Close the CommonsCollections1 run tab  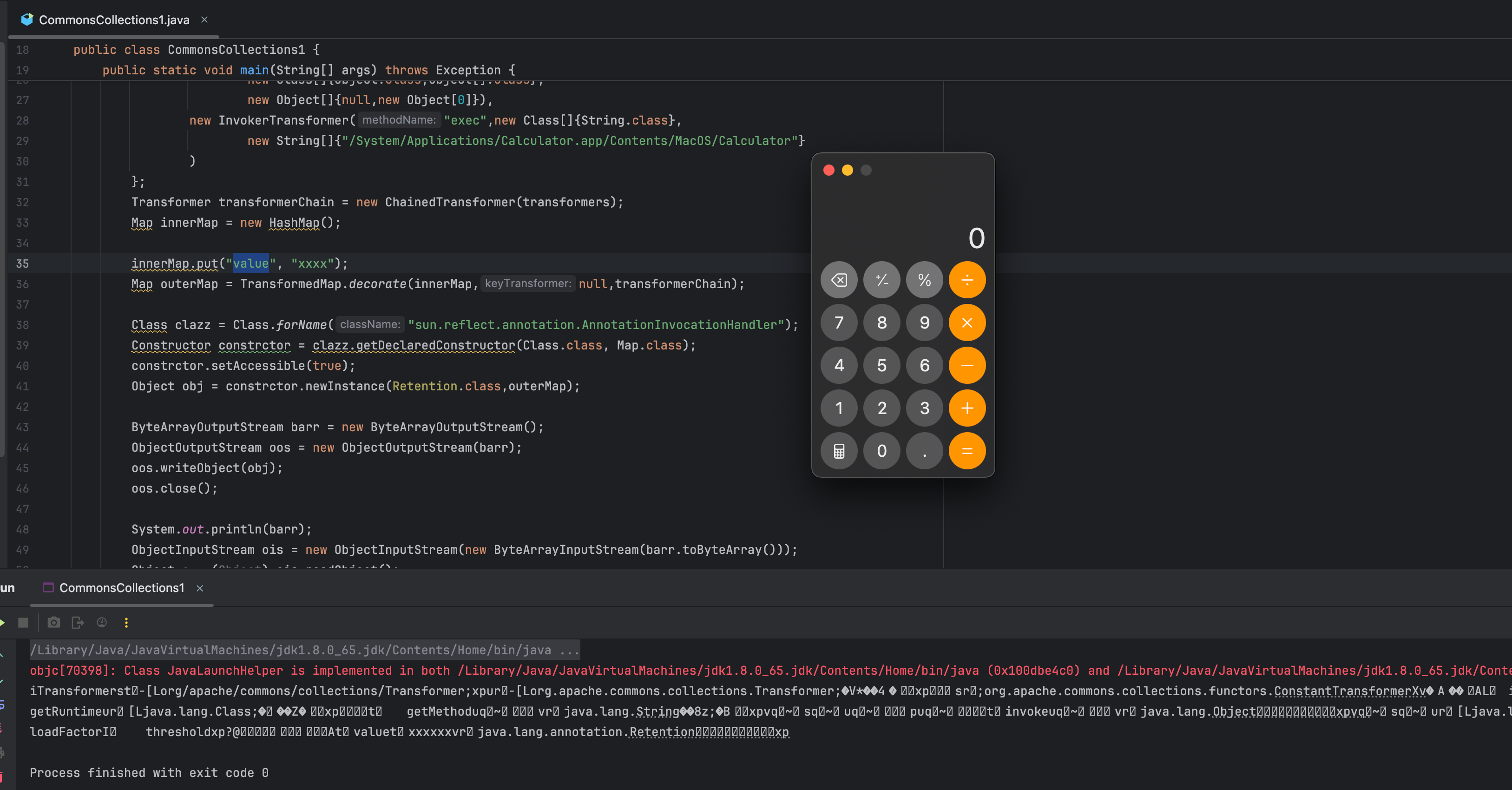(199, 588)
